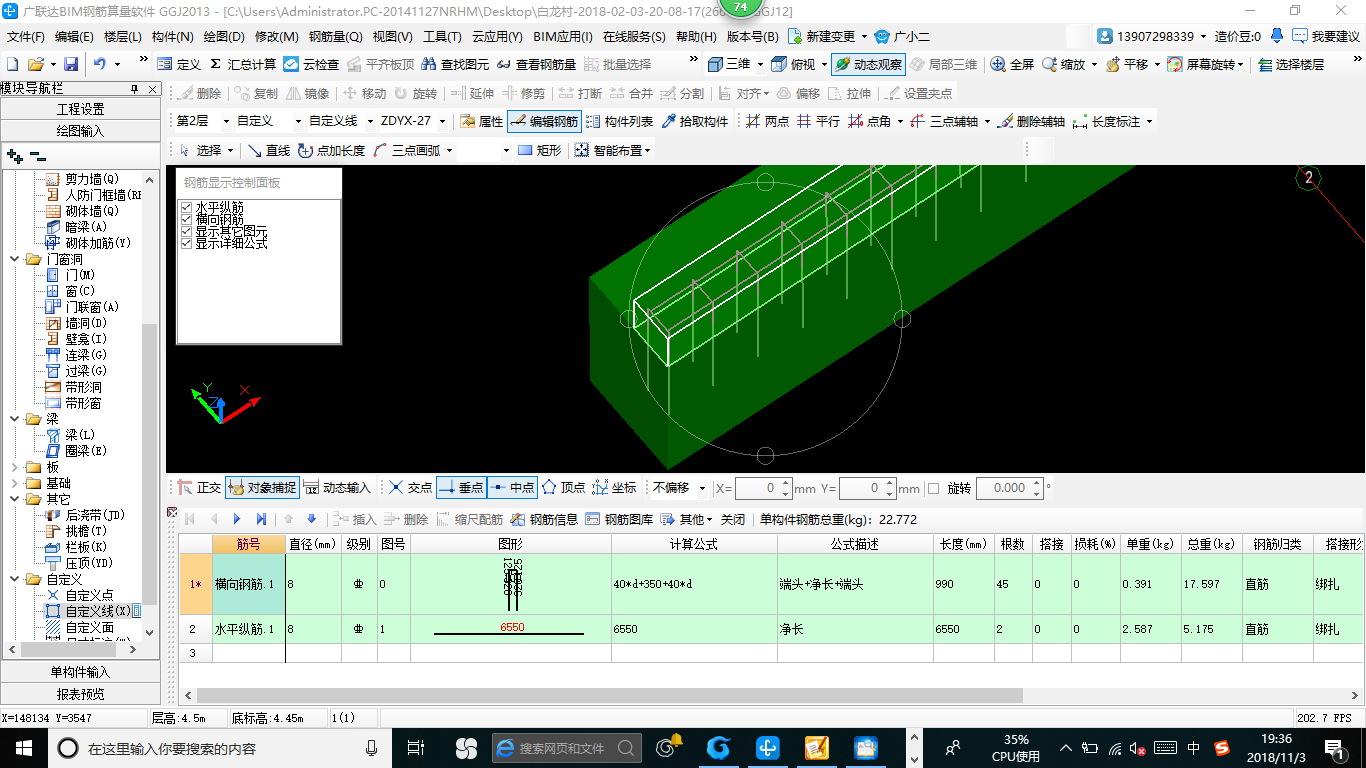This screenshot has width=1366, height=768.
Task: Click 删除辅轴 delete auxiliary axis
Action: coord(1031,122)
